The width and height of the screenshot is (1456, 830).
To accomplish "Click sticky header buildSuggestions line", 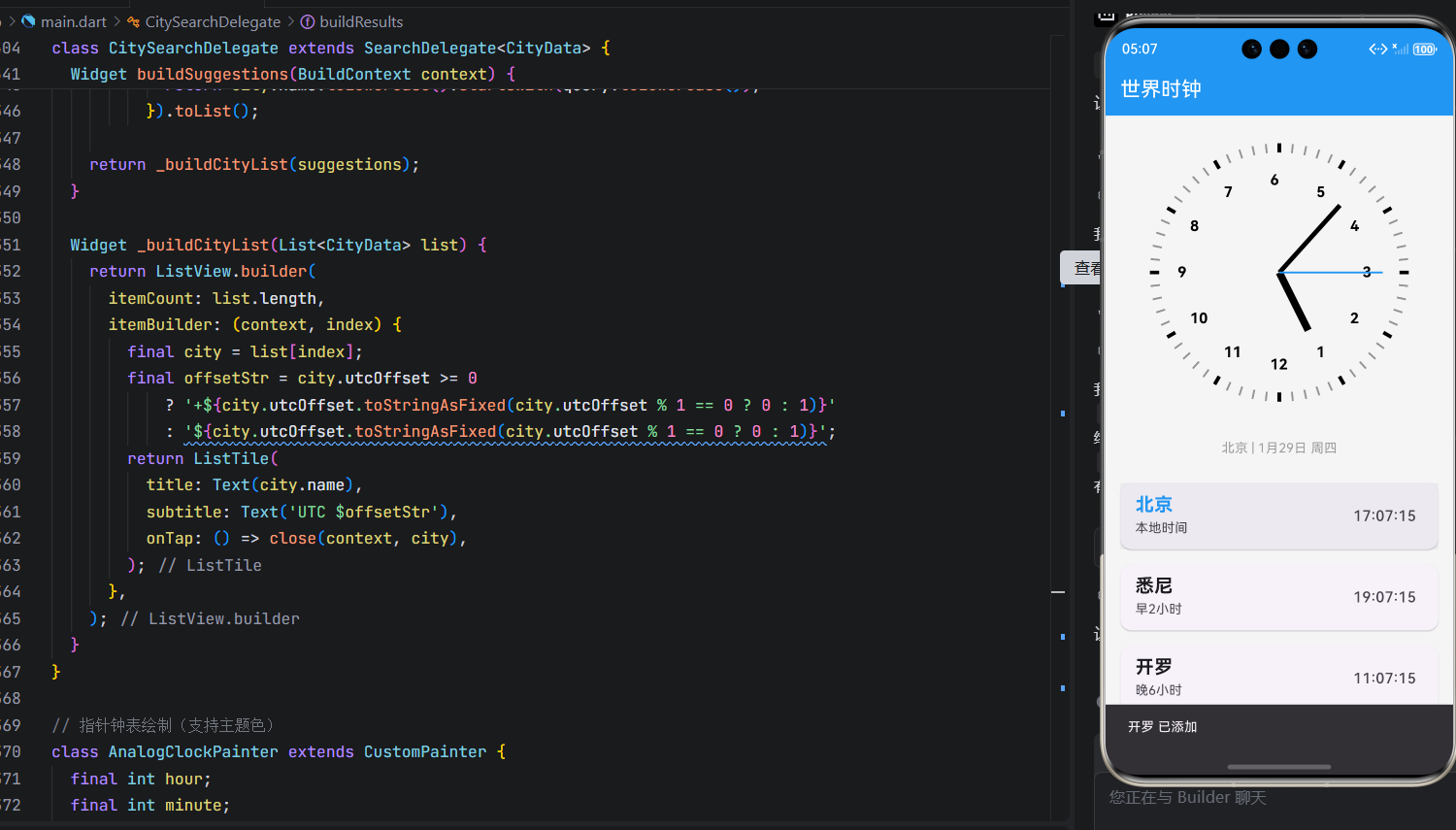I will (x=292, y=74).
